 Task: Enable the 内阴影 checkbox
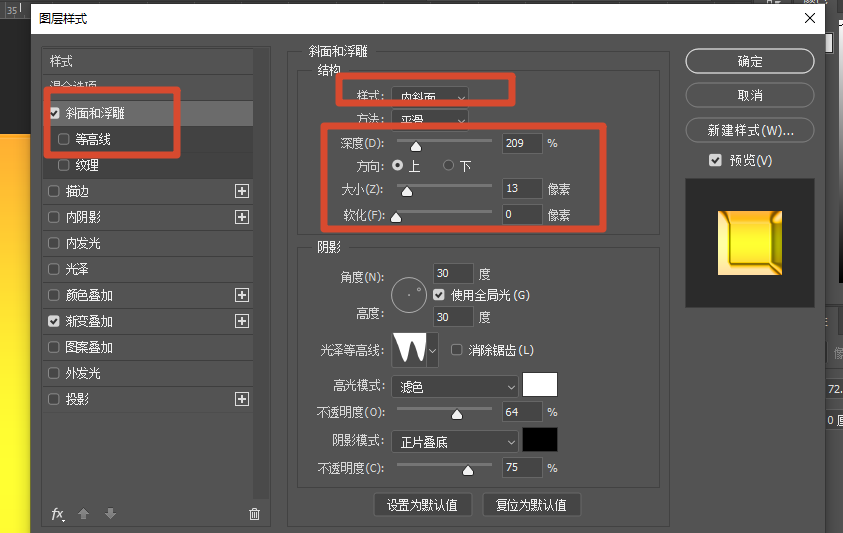[x=54, y=217]
